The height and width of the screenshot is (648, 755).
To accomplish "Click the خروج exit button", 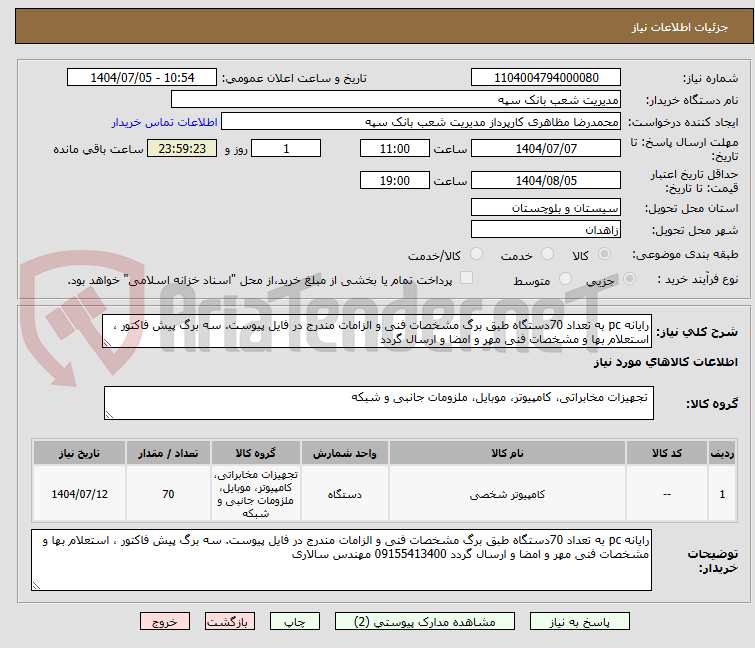I will click(165, 622).
